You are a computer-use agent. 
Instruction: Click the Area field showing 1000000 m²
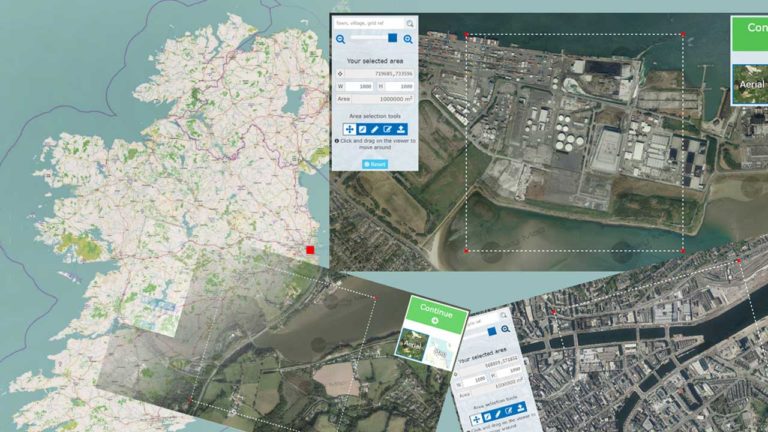383,99
